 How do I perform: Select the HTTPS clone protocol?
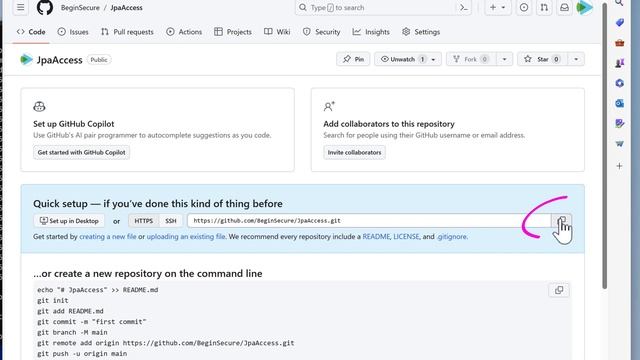point(144,221)
